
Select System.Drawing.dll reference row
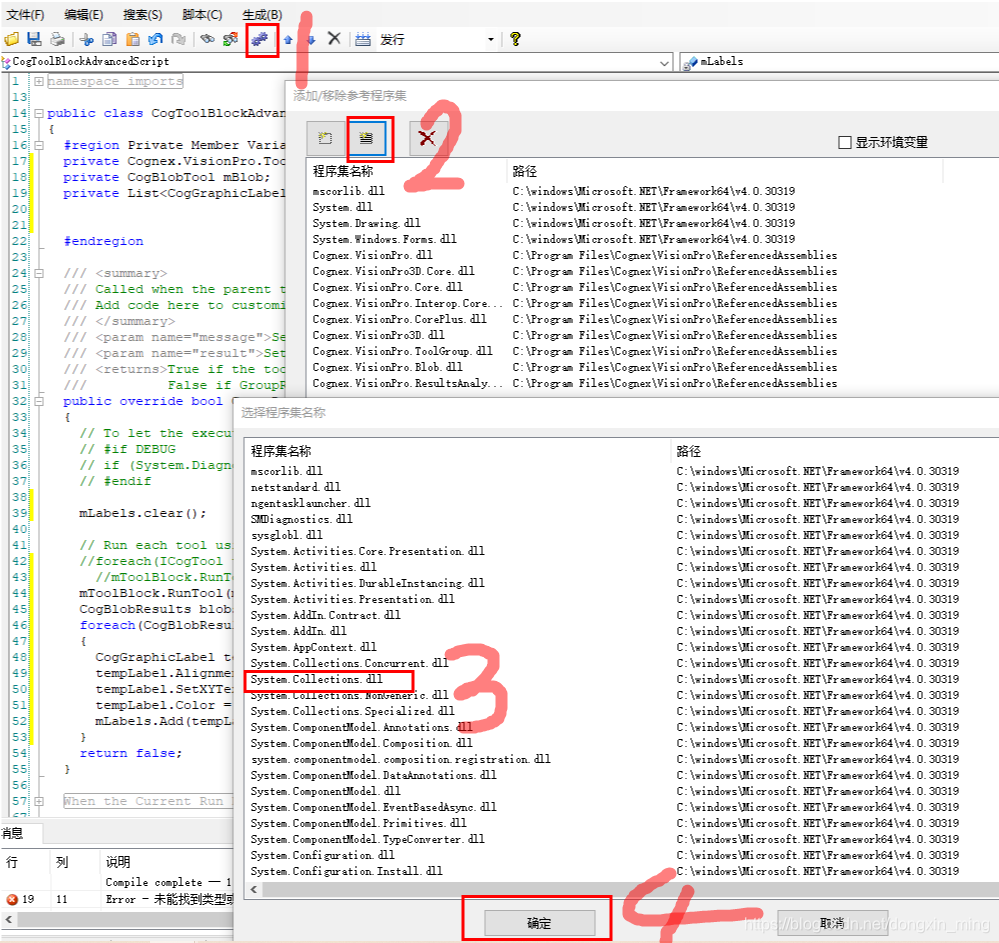click(366, 223)
